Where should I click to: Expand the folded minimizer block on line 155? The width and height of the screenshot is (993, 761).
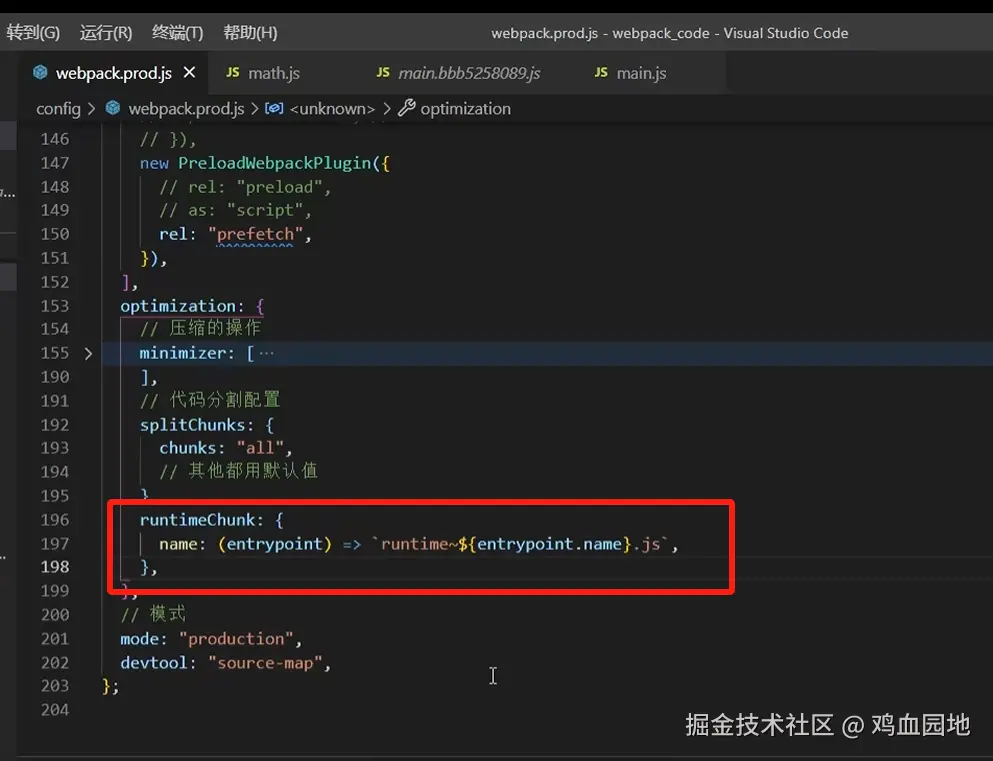point(88,354)
